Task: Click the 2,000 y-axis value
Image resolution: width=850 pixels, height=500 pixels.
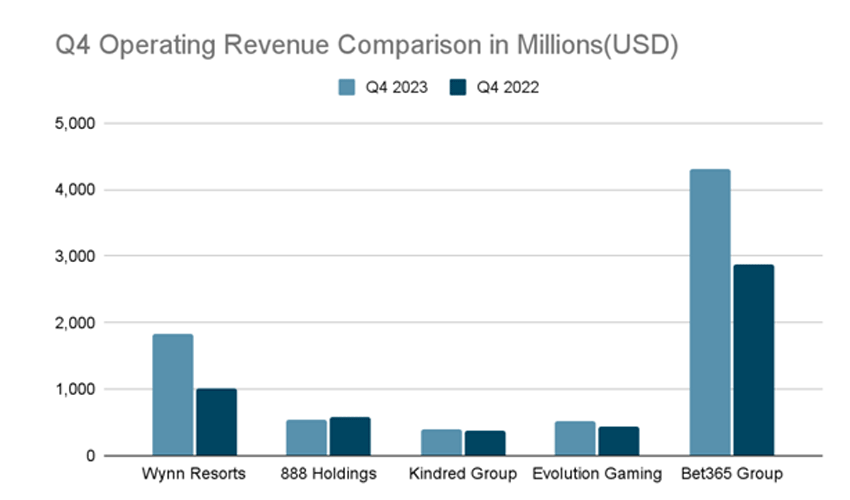Action: coord(75,323)
